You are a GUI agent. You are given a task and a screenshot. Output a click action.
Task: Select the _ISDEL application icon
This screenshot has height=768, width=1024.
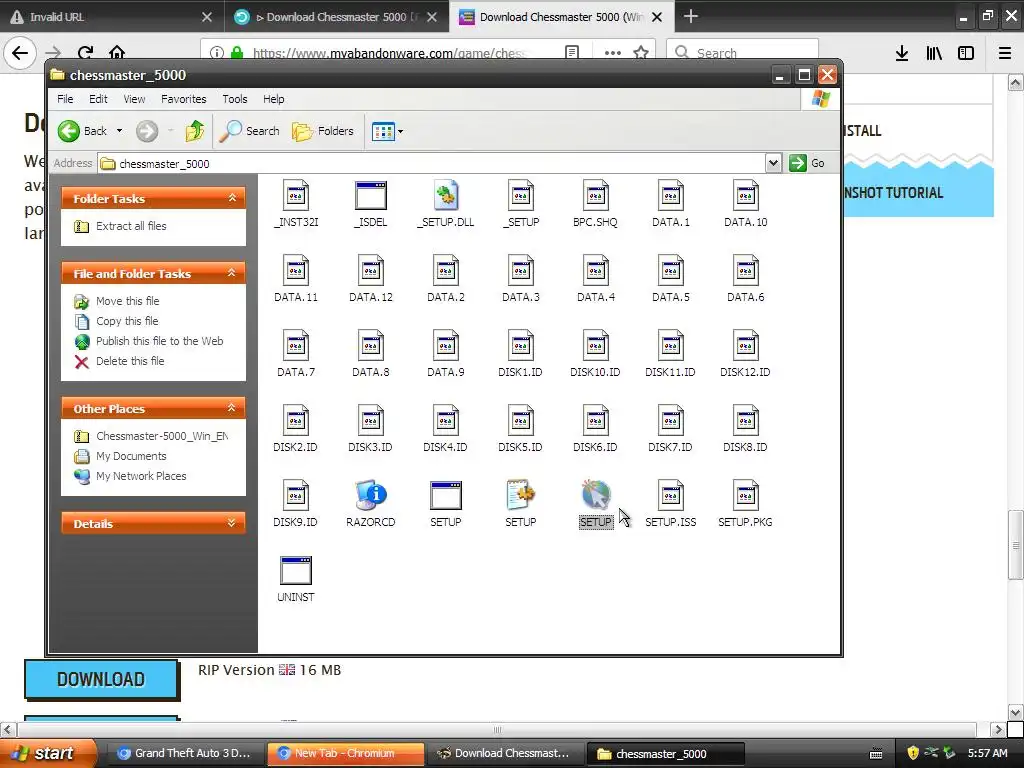pyautogui.click(x=371, y=195)
